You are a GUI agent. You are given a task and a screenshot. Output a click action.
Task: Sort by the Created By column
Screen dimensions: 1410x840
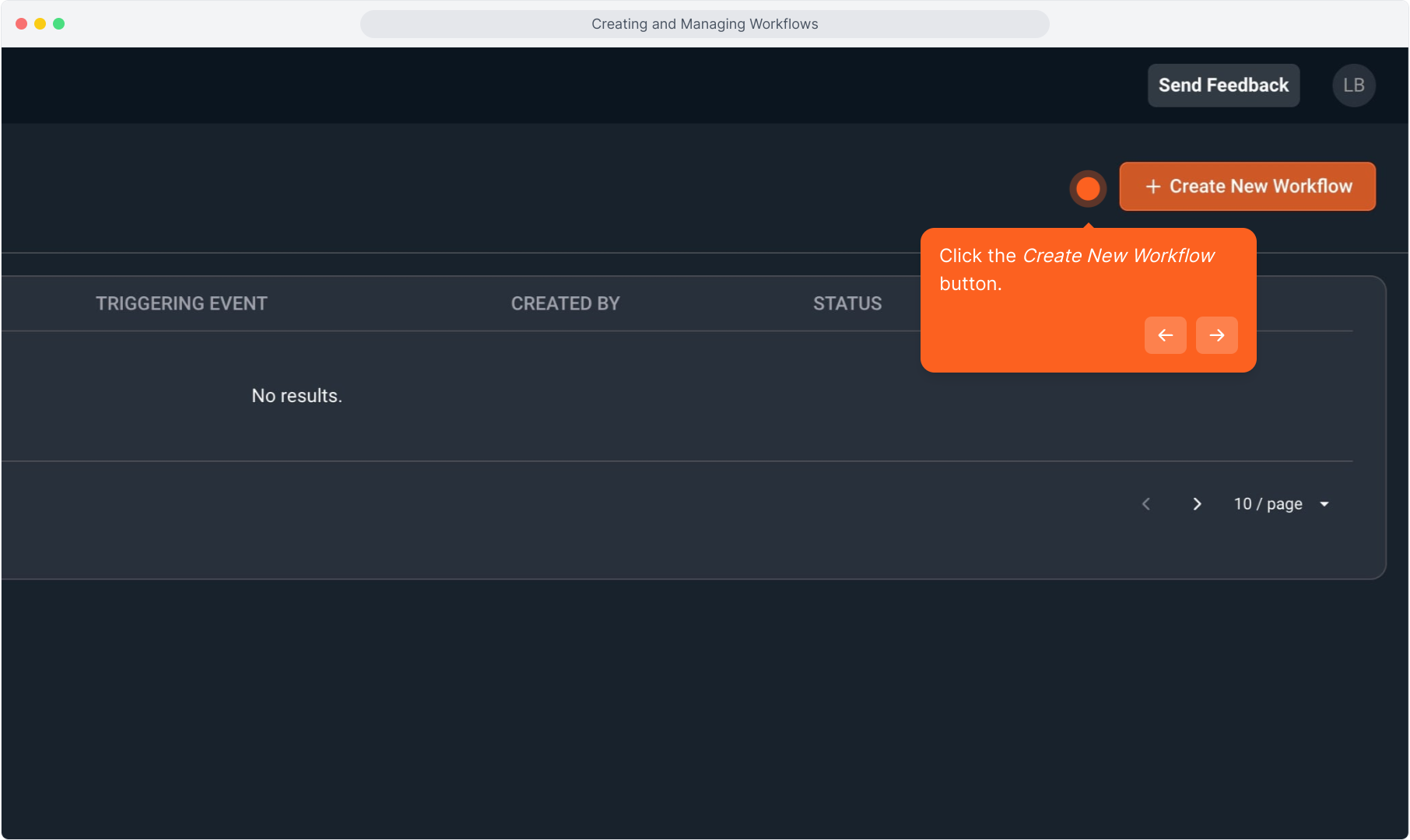(565, 303)
